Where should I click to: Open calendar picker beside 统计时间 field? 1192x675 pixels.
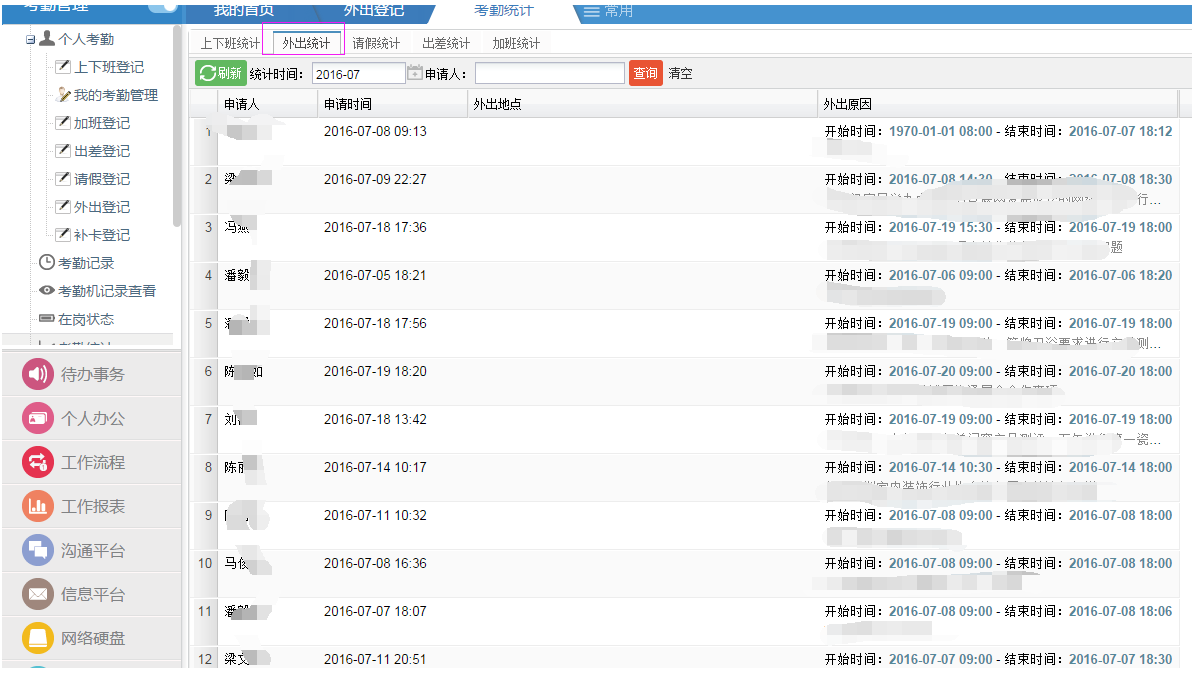414,73
